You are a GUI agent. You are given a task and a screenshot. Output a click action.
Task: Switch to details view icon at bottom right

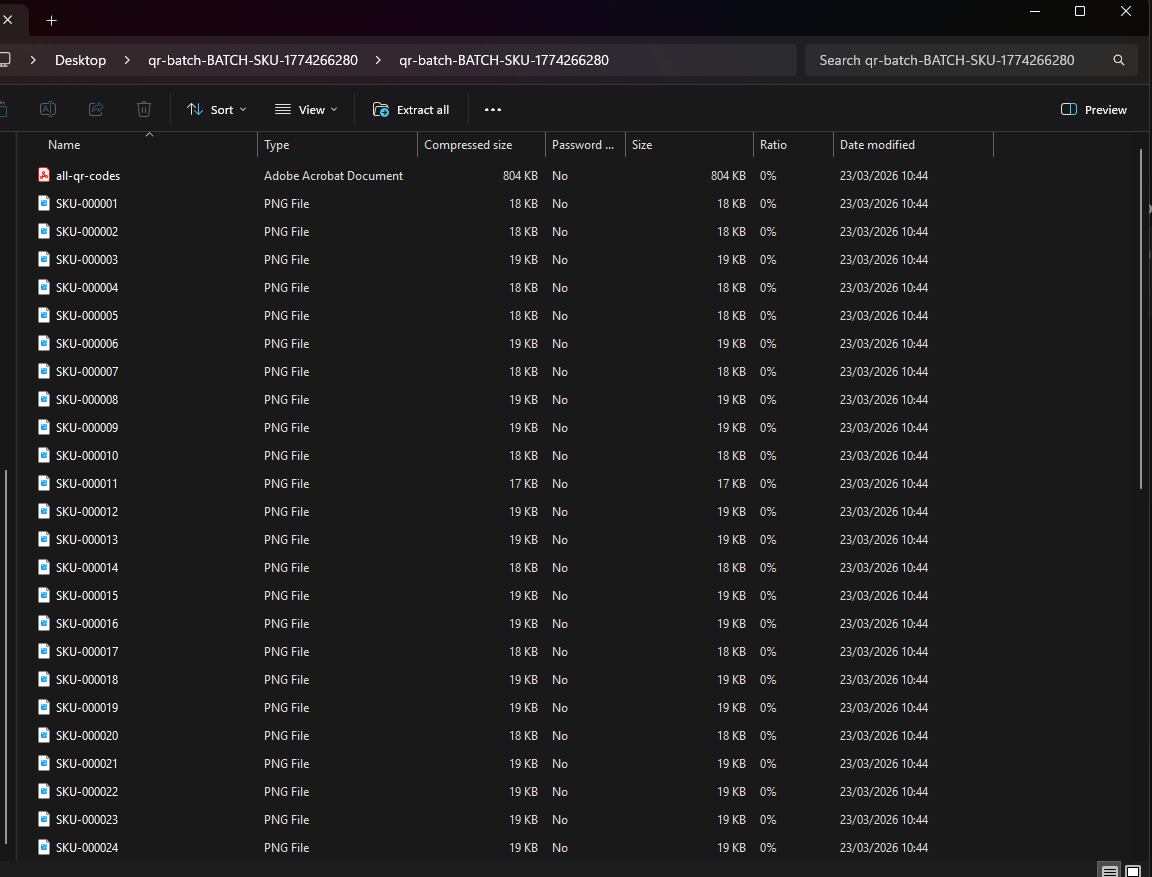click(1109, 871)
